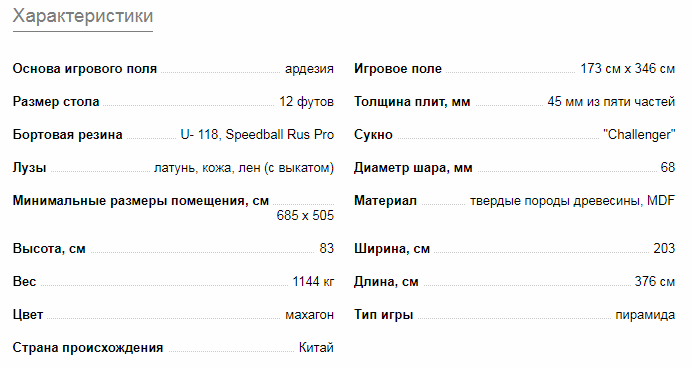Click the Ширина, см value 203
This screenshot has height=367, width=692.
(664, 248)
